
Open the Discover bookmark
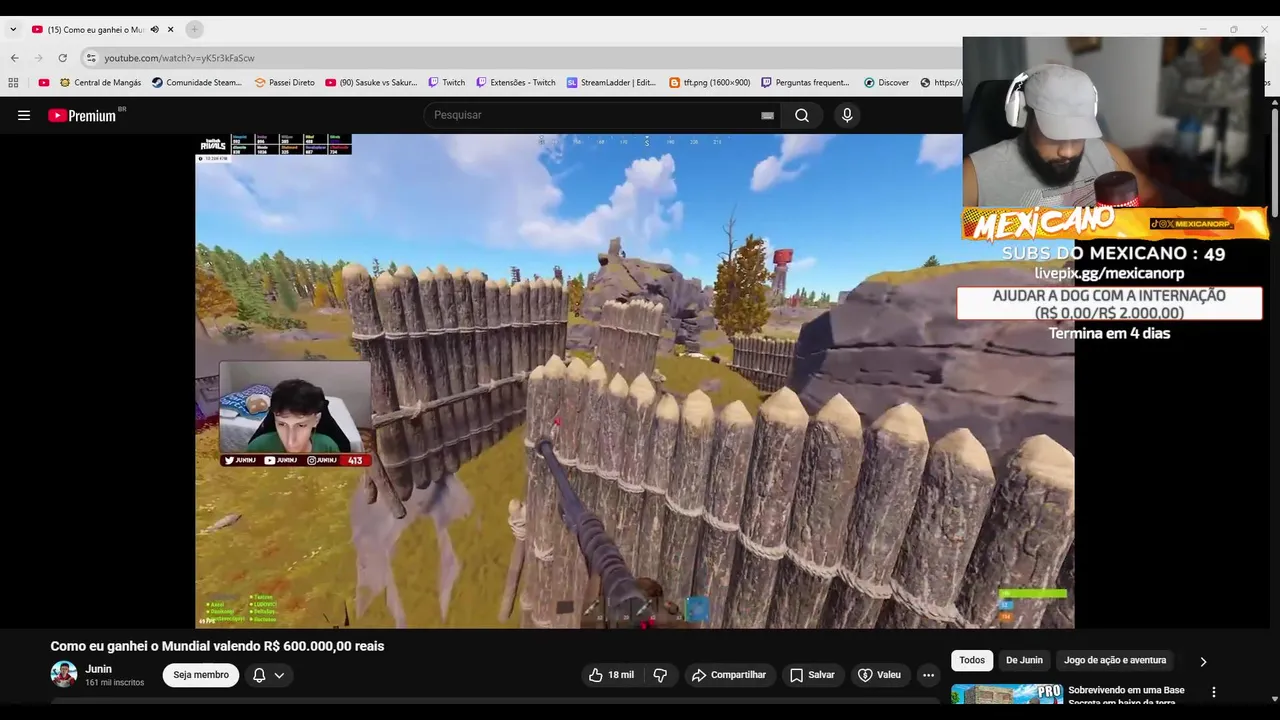tap(887, 83)
